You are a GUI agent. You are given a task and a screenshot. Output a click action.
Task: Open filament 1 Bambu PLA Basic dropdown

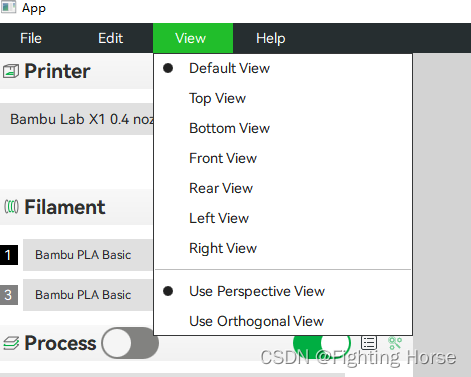click(x=88, y=255)
